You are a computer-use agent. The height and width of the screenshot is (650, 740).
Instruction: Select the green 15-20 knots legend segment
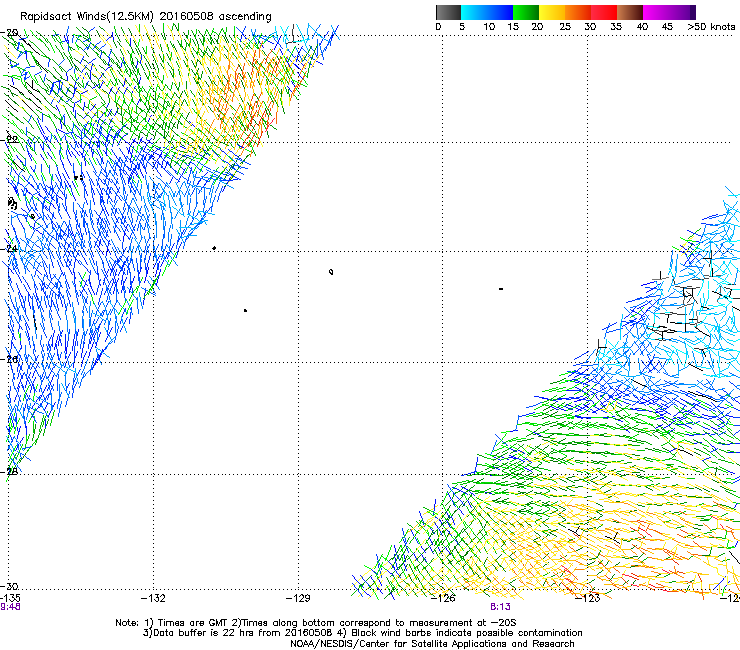[526, 12]
